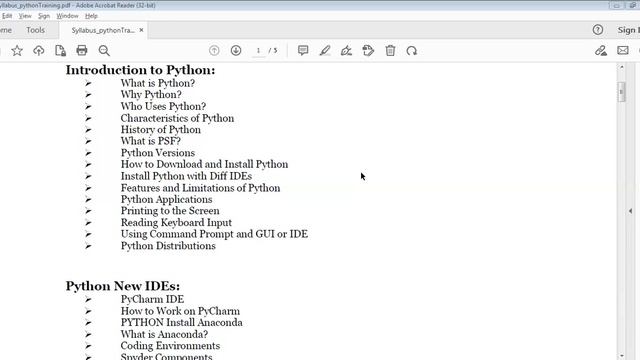
Task: Click 'Using Command Prompt and GUI or IDE'
Action: pyautogui.click(x=214, y=234)
